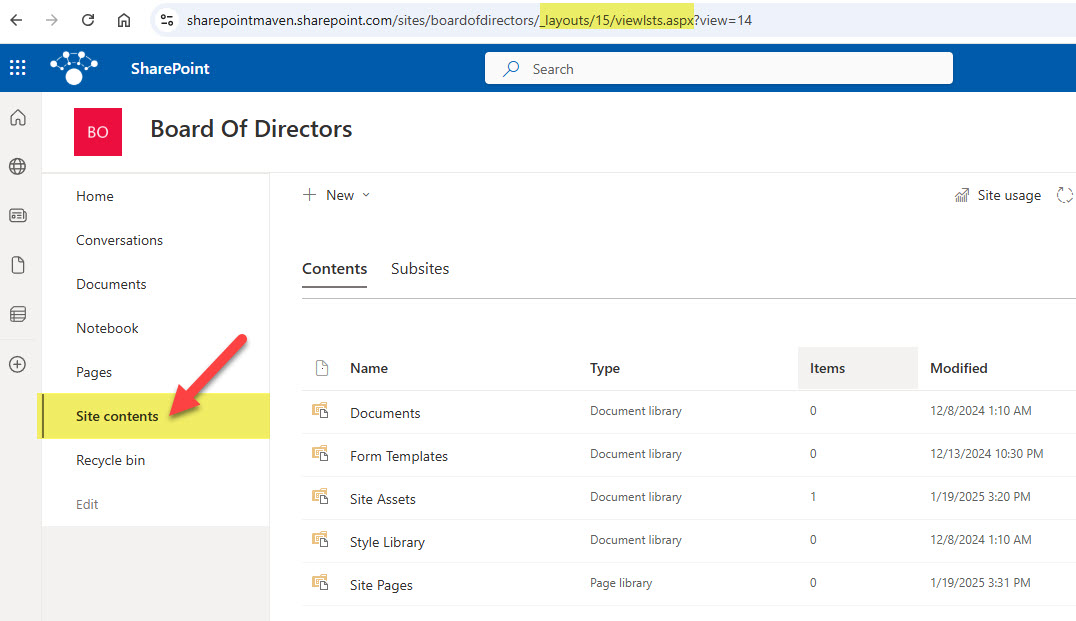
Task: Open Home in the app bar
Action: coord(18,117)
